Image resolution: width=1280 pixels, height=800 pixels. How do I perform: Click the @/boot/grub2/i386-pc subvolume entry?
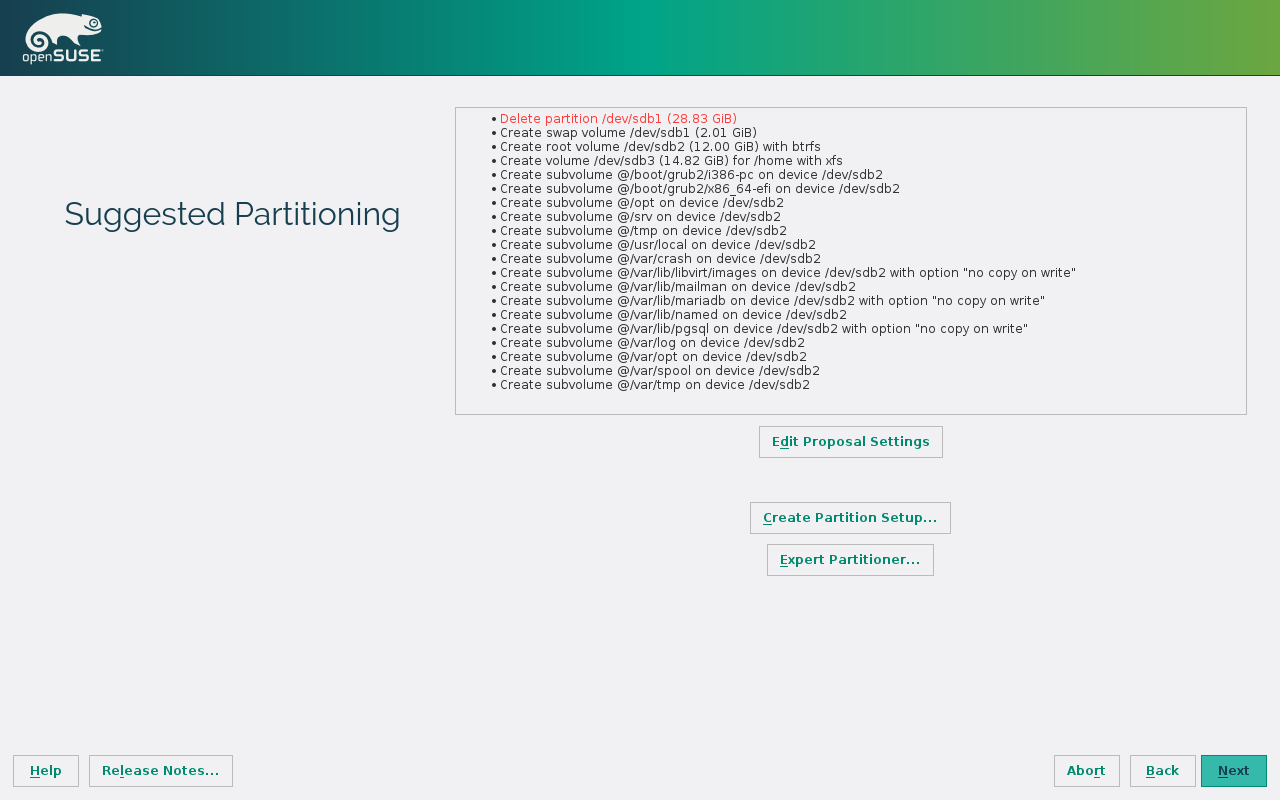coord(690,175)
